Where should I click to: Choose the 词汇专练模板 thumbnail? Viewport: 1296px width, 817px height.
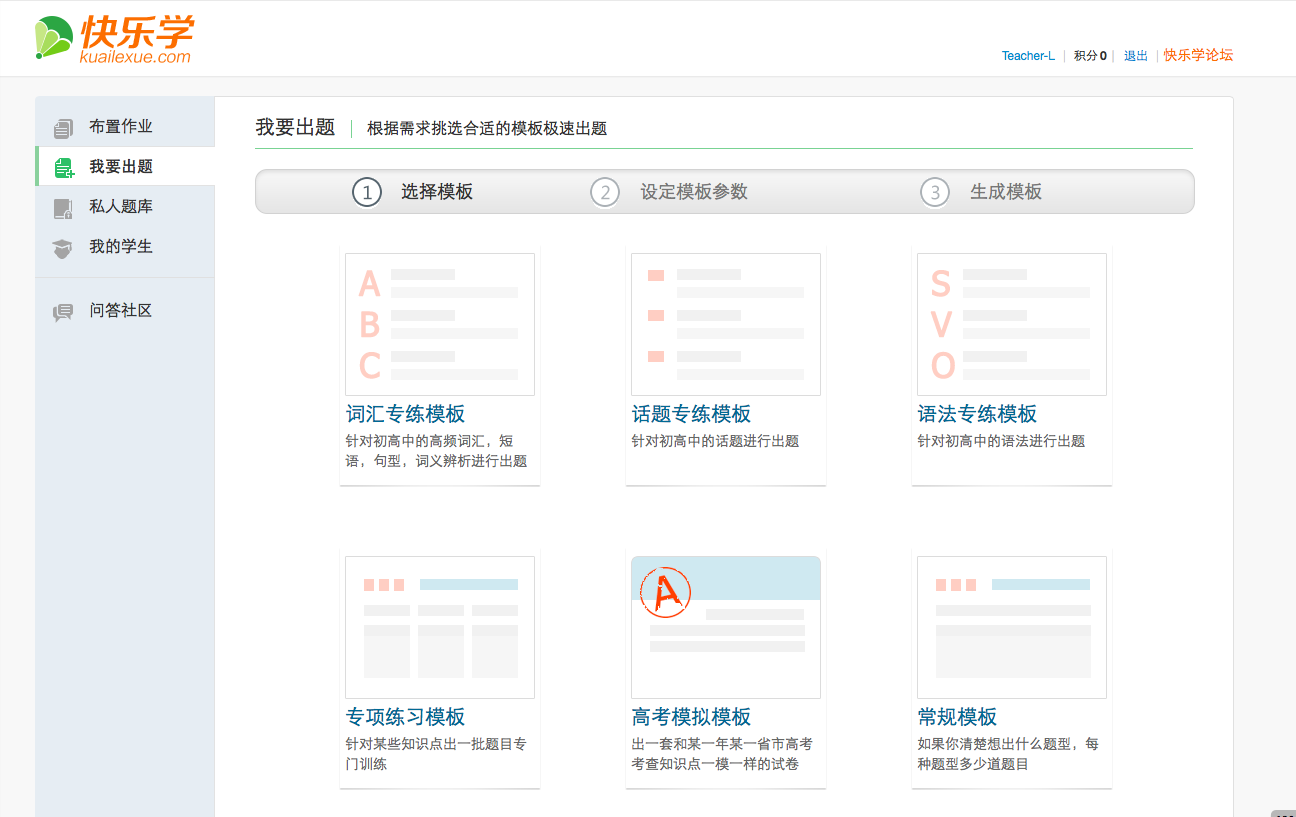(x=440, y=324)
